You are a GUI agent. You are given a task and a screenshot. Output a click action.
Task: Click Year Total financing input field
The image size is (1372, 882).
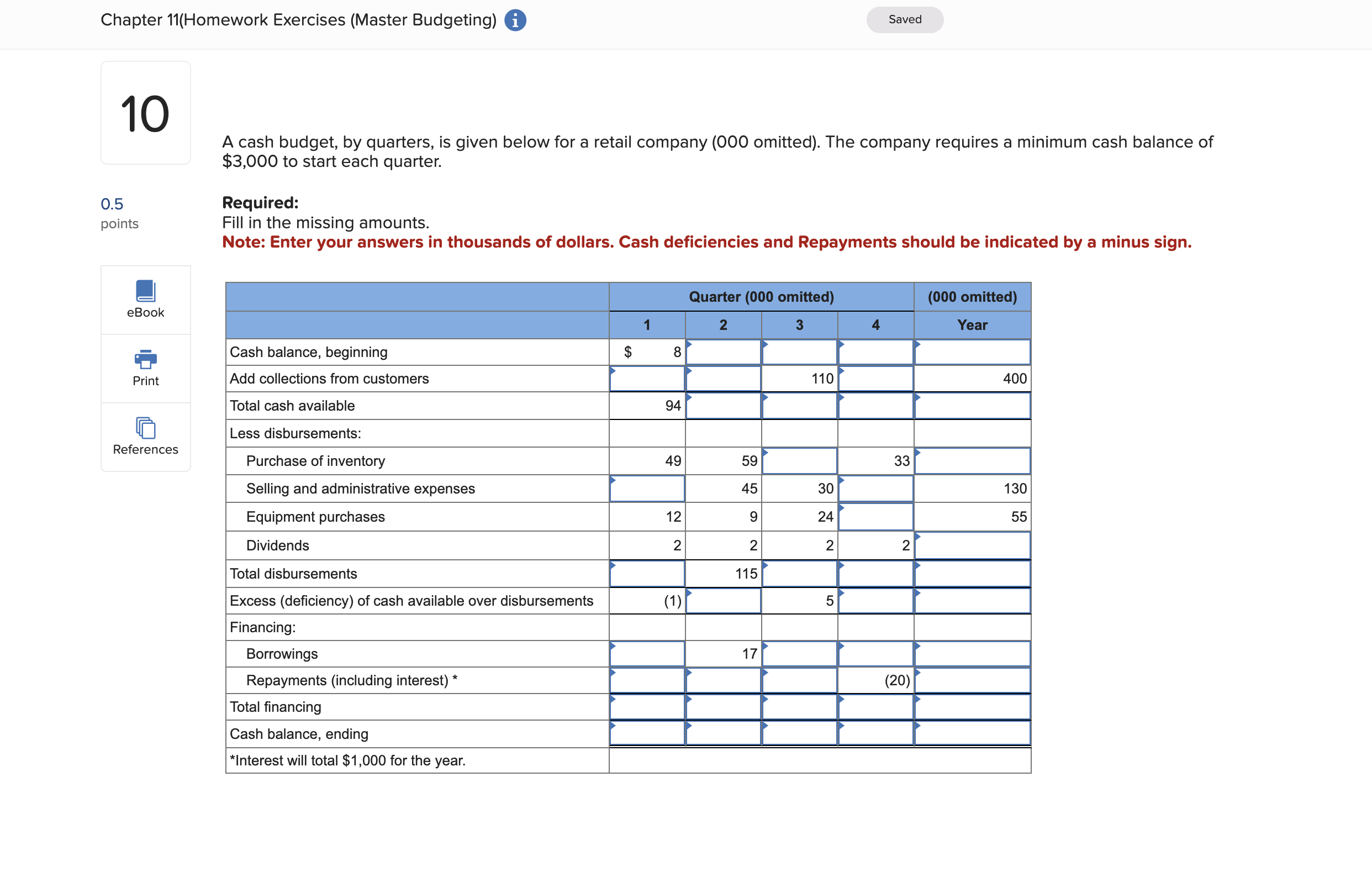click(x=972, y=707)
